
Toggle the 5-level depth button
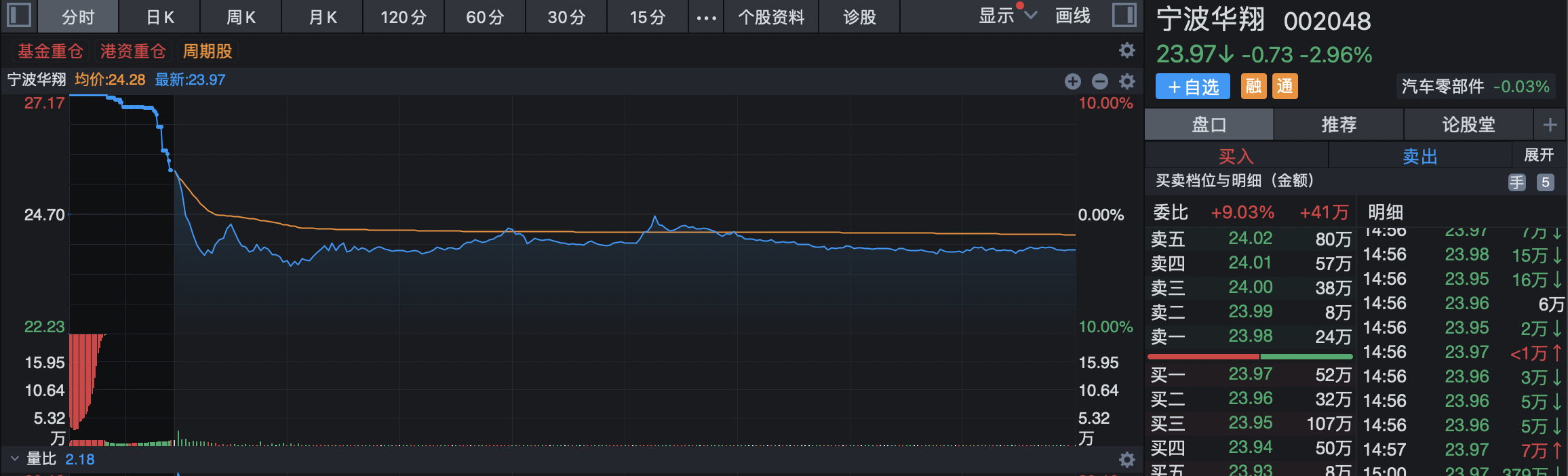1545,182
